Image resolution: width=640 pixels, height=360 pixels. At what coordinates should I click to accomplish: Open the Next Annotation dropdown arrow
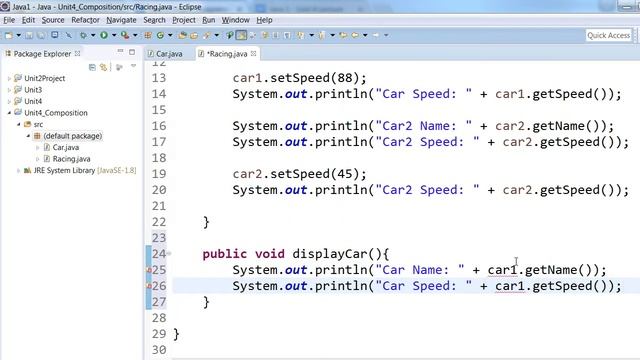click(x=312, y=35)
